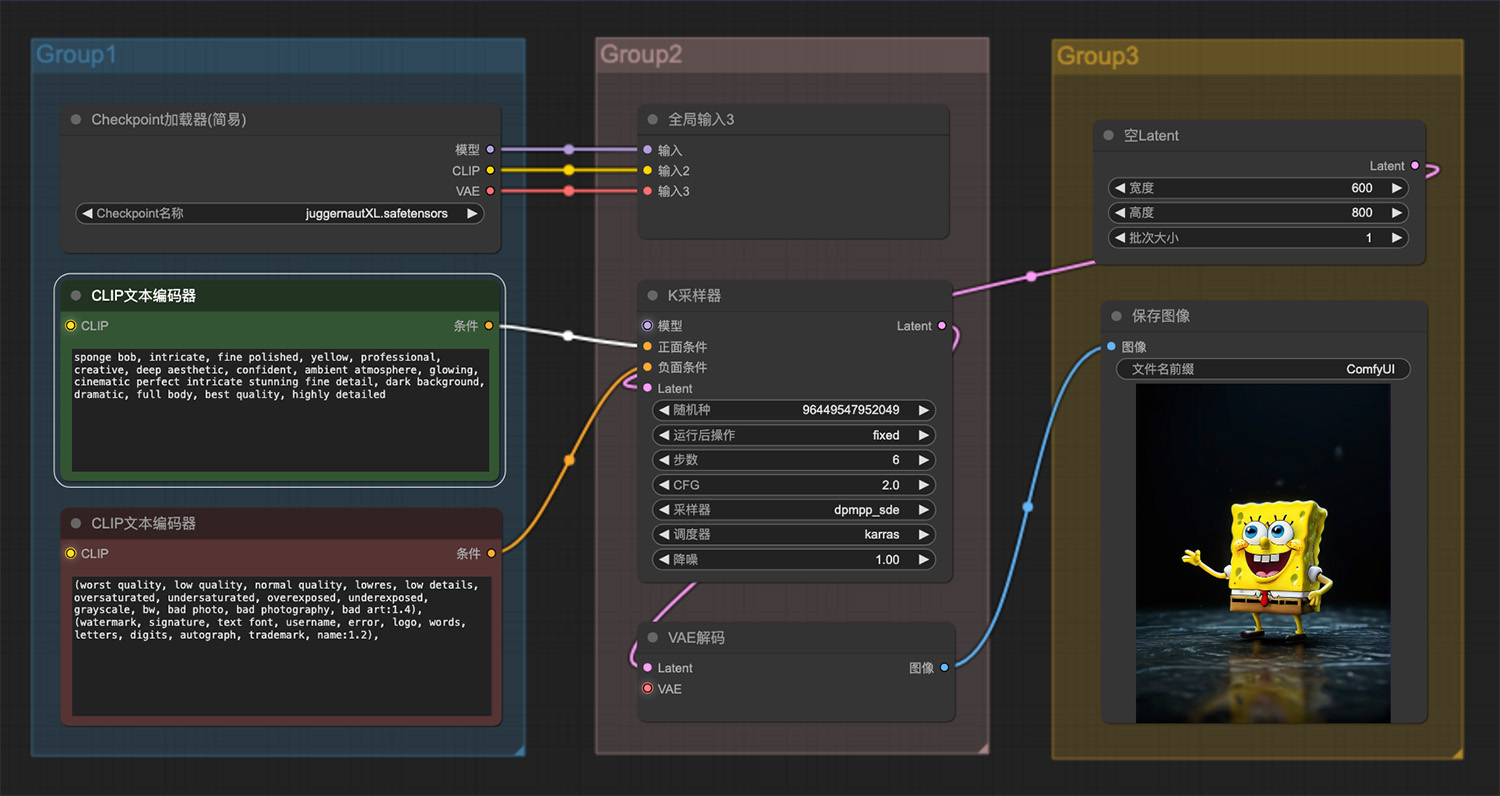Collapse the Checkpoint加载器(简易) node via its dot
Viewport: 1500px width, 796px height.
click(76, 120)
